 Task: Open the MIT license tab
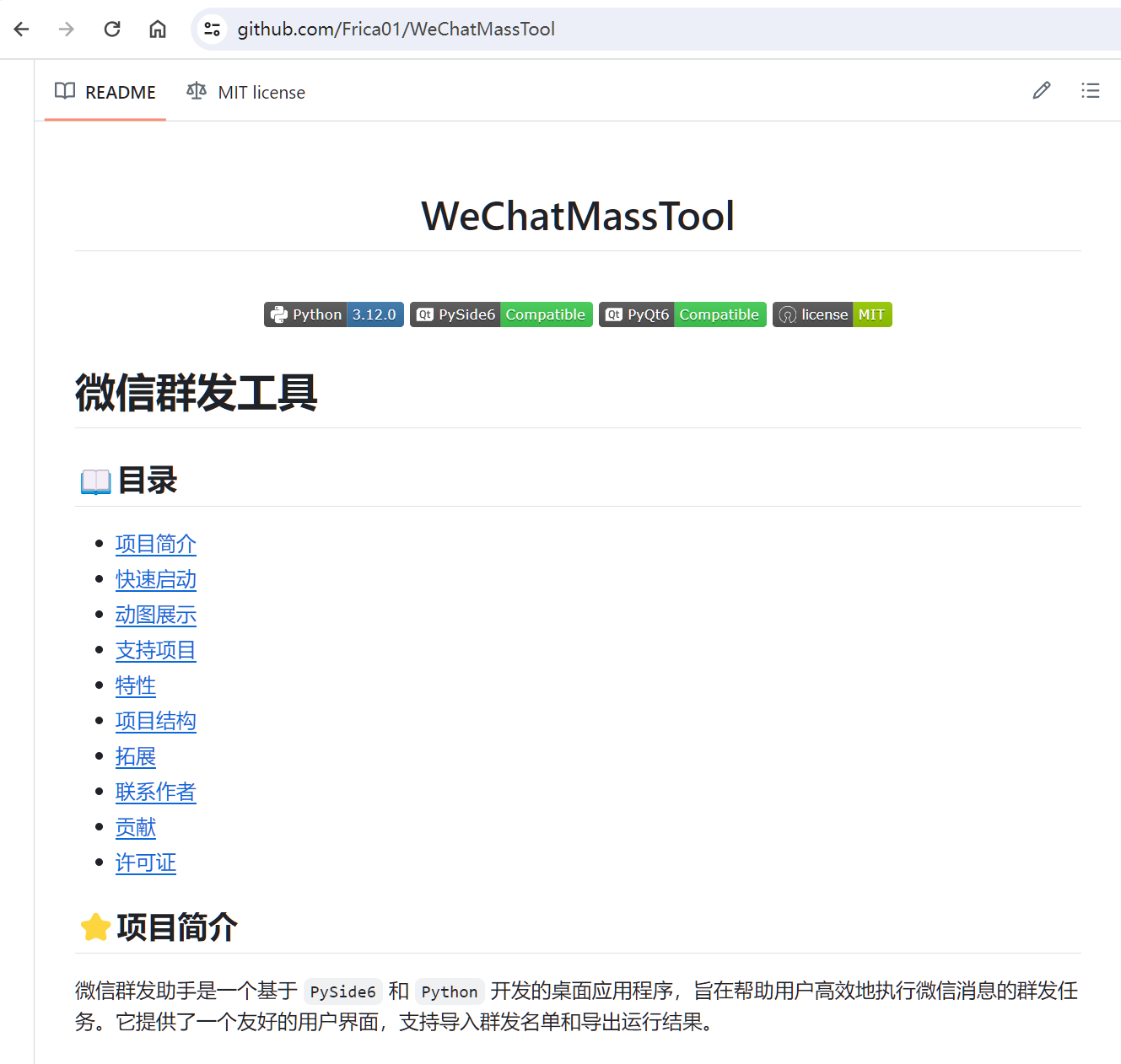click(x=245, y=92)
